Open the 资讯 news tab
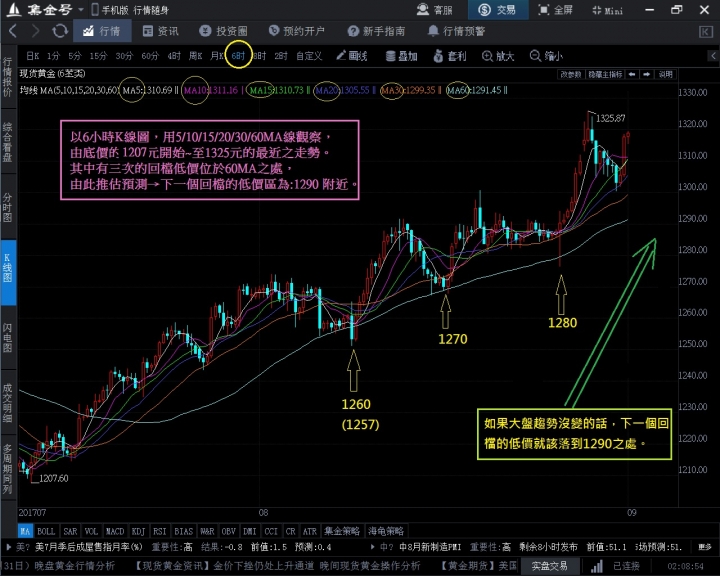Viewport: 720px width, 576px height. (x=161, y=31)
